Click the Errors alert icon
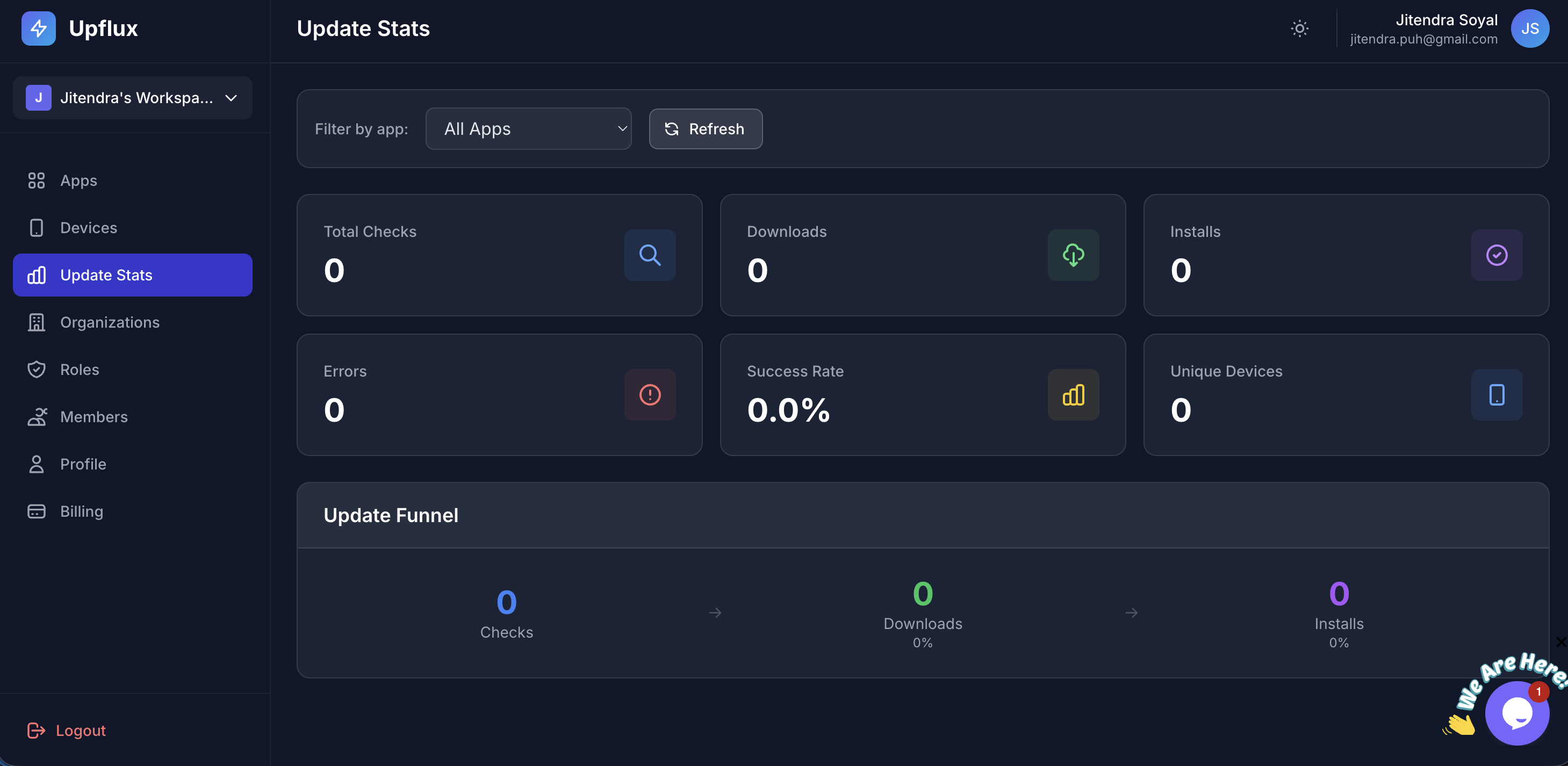This screenshot has width=1568, height=766. 650,395
